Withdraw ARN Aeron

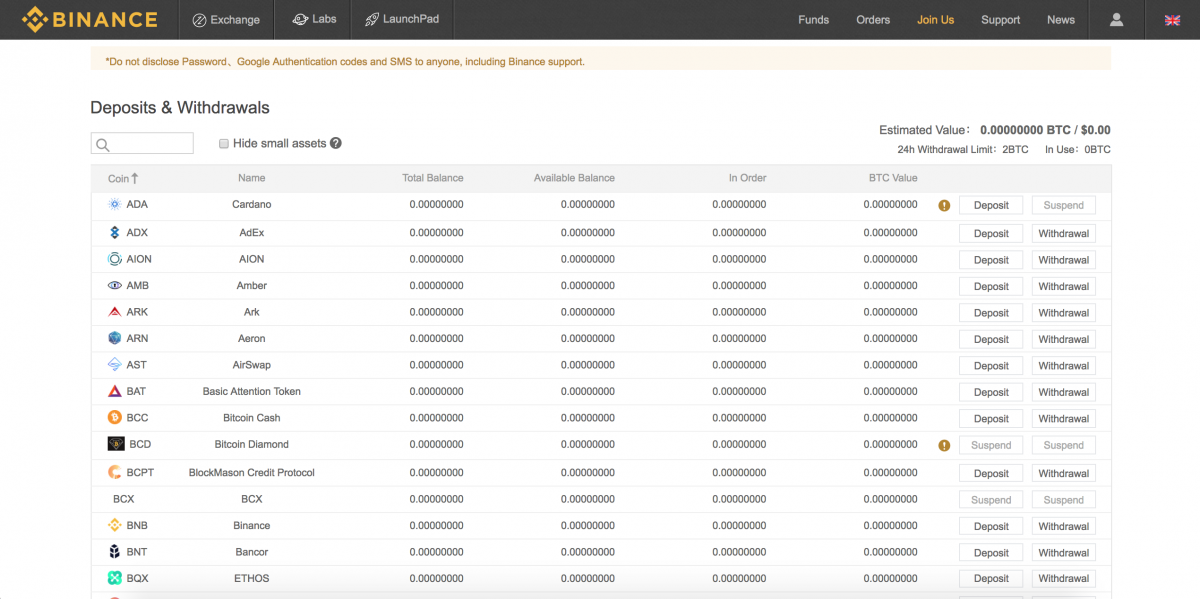(x=1064, y=339)
